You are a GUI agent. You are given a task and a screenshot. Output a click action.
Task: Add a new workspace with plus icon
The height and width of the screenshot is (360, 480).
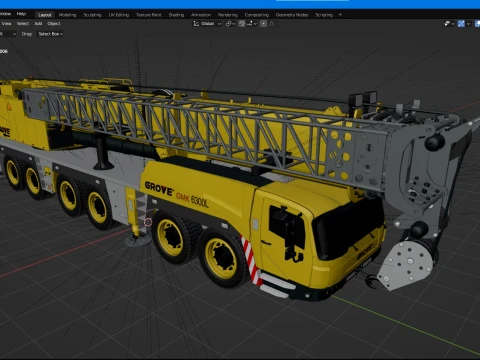point(340,15)
